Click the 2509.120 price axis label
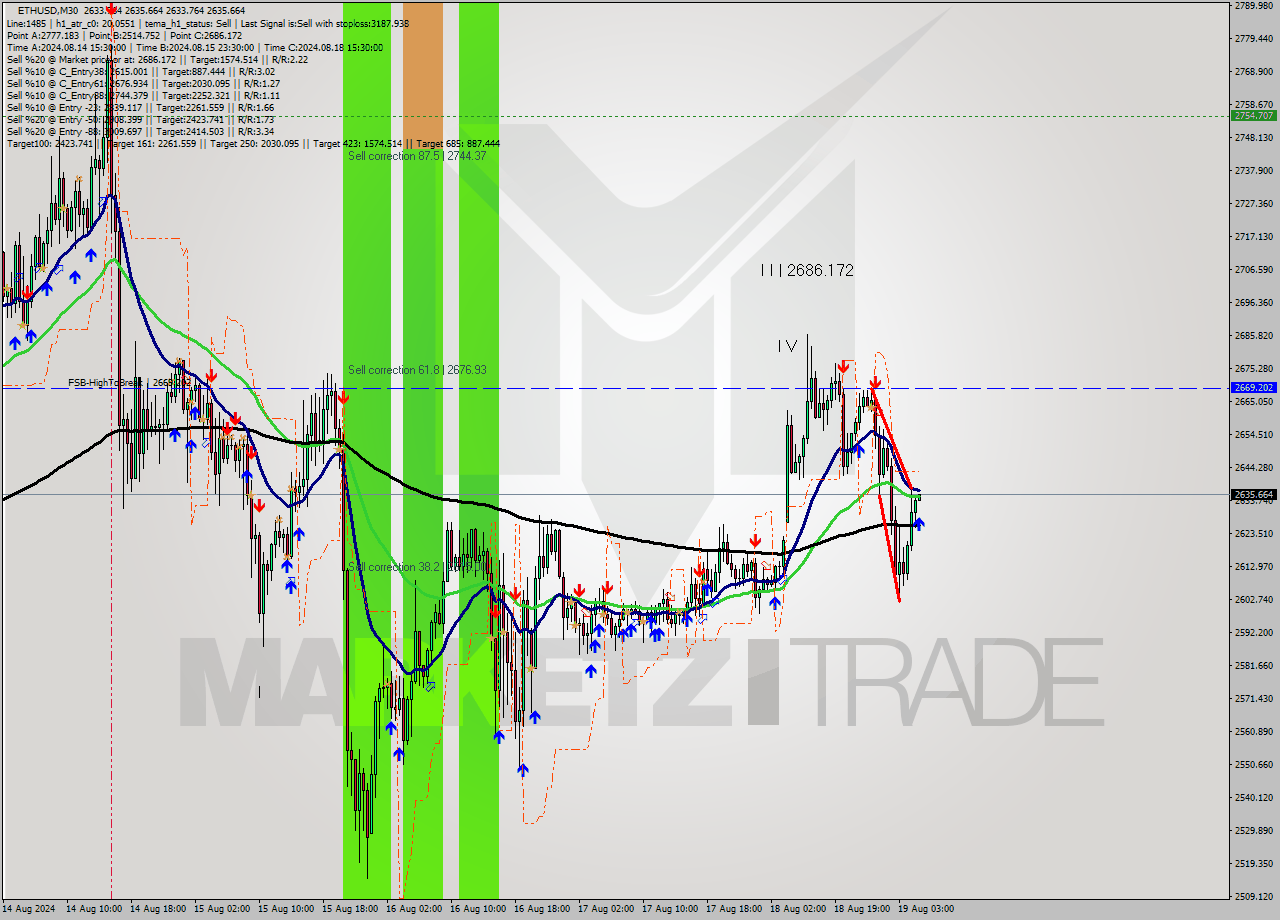This screenshot has height=920, width=1280. coord(1253,896)
